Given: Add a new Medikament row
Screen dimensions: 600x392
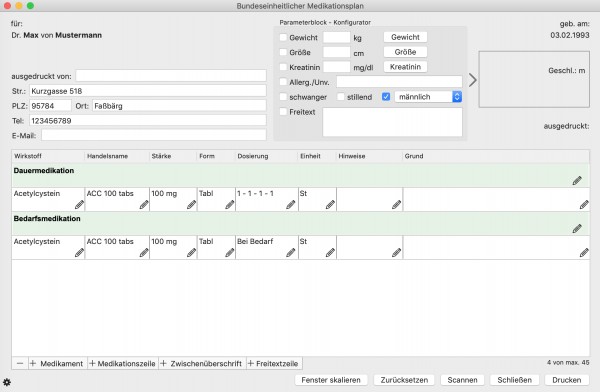Looking at the screenshot, I should tap(57, 363).
